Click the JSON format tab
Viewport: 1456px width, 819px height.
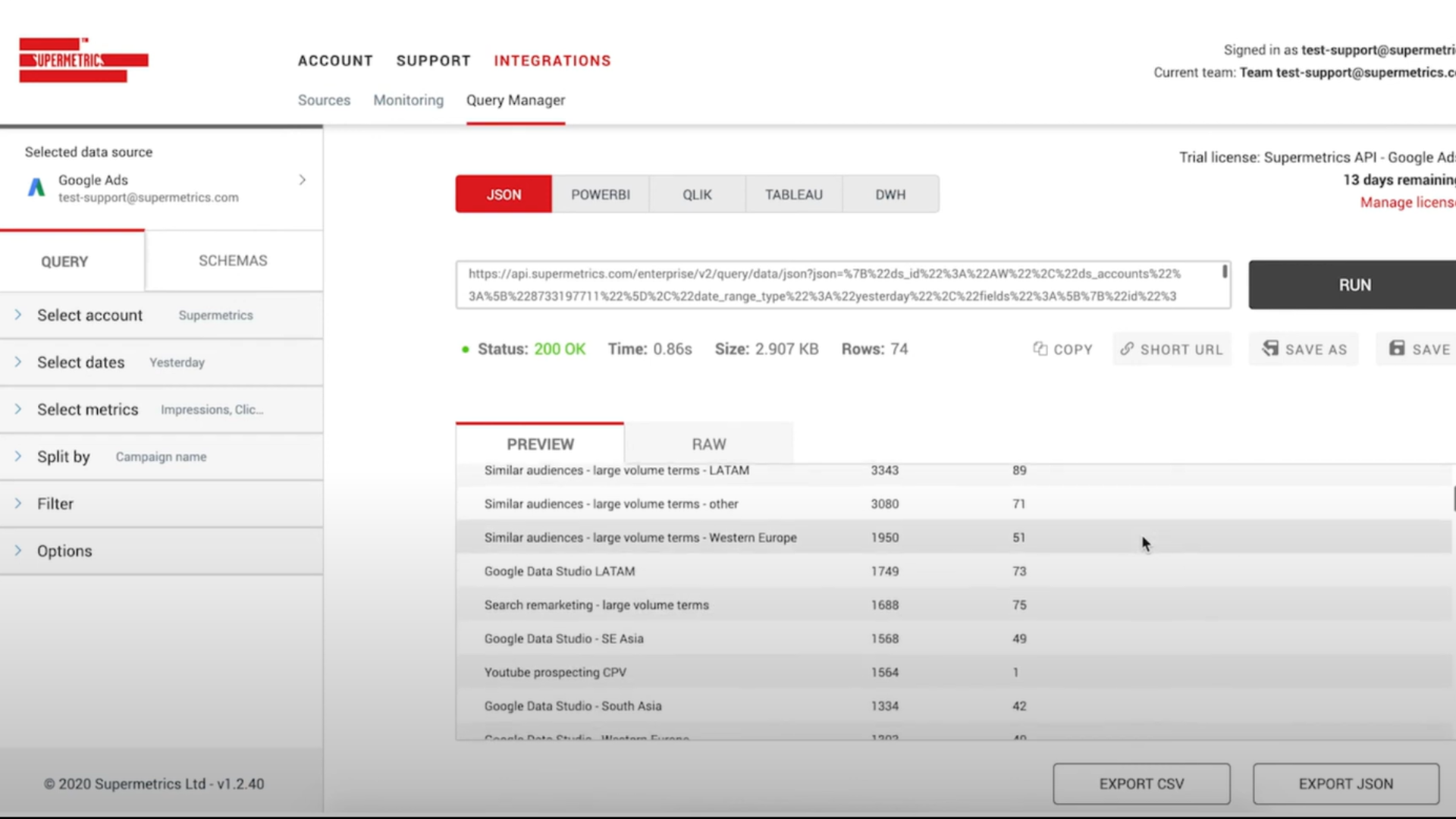[x=503, y=194]
